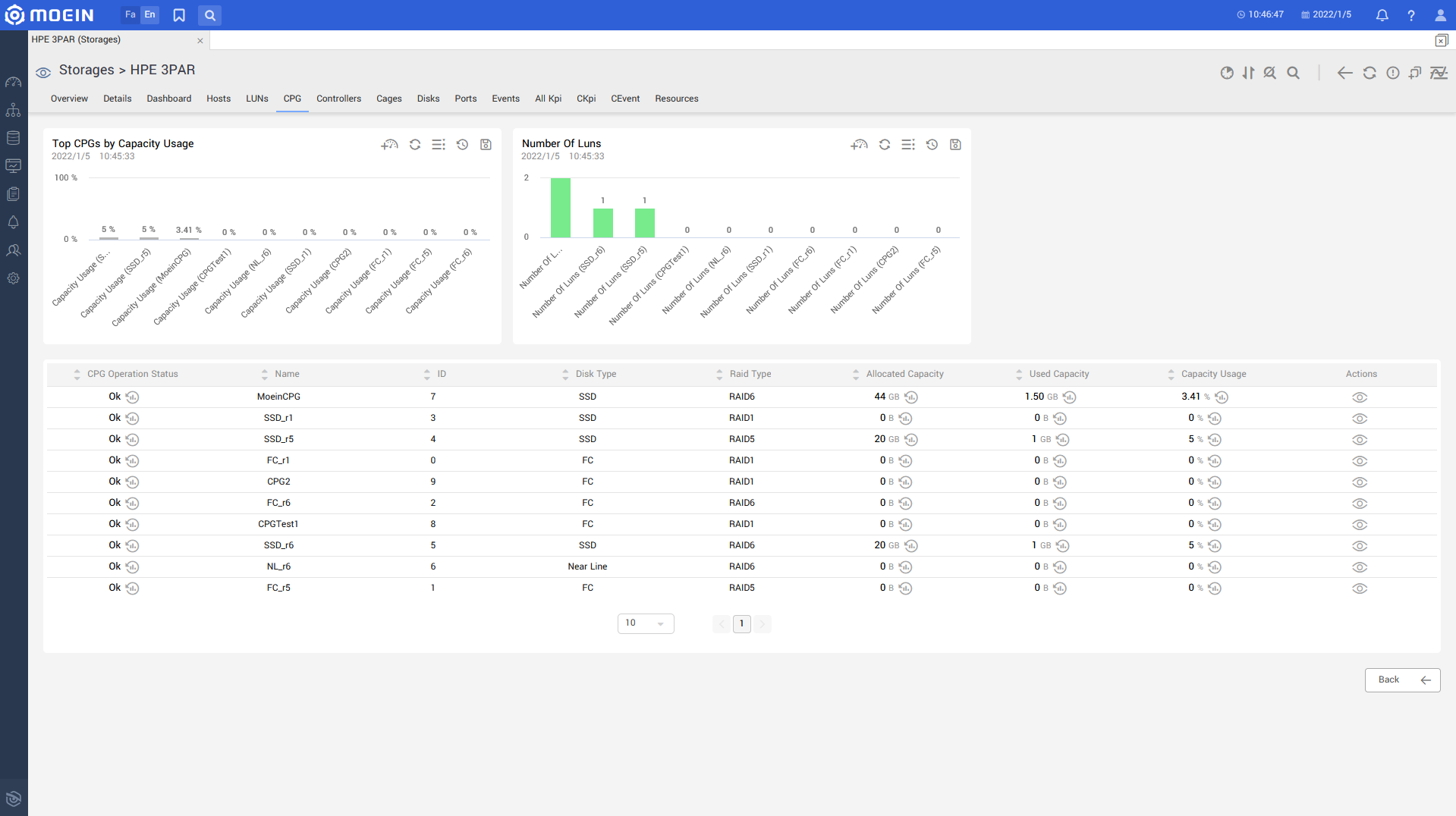Image resolution: width=1456 pixels, height=816 pixels.
Task: Sort table by CPG Operation Status
Action: tap(77, 375)
